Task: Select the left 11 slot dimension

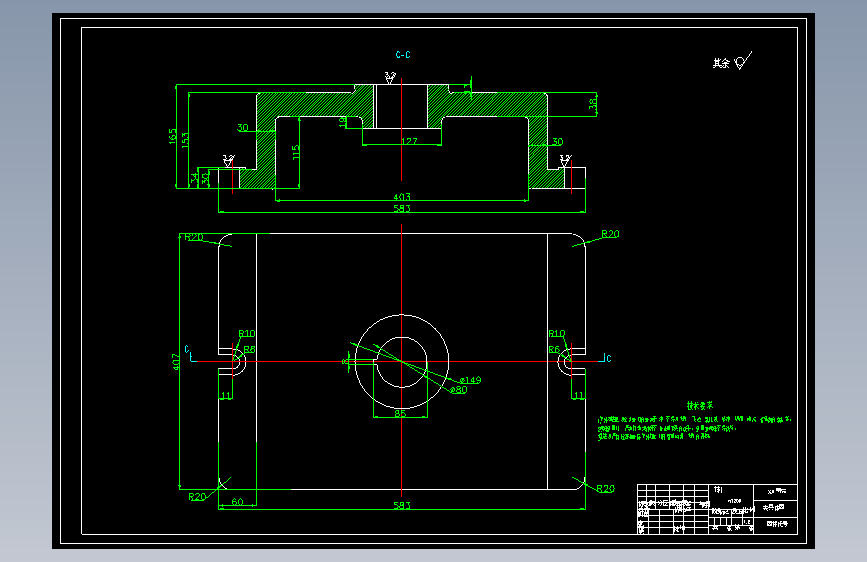Action: click(226, 395)
